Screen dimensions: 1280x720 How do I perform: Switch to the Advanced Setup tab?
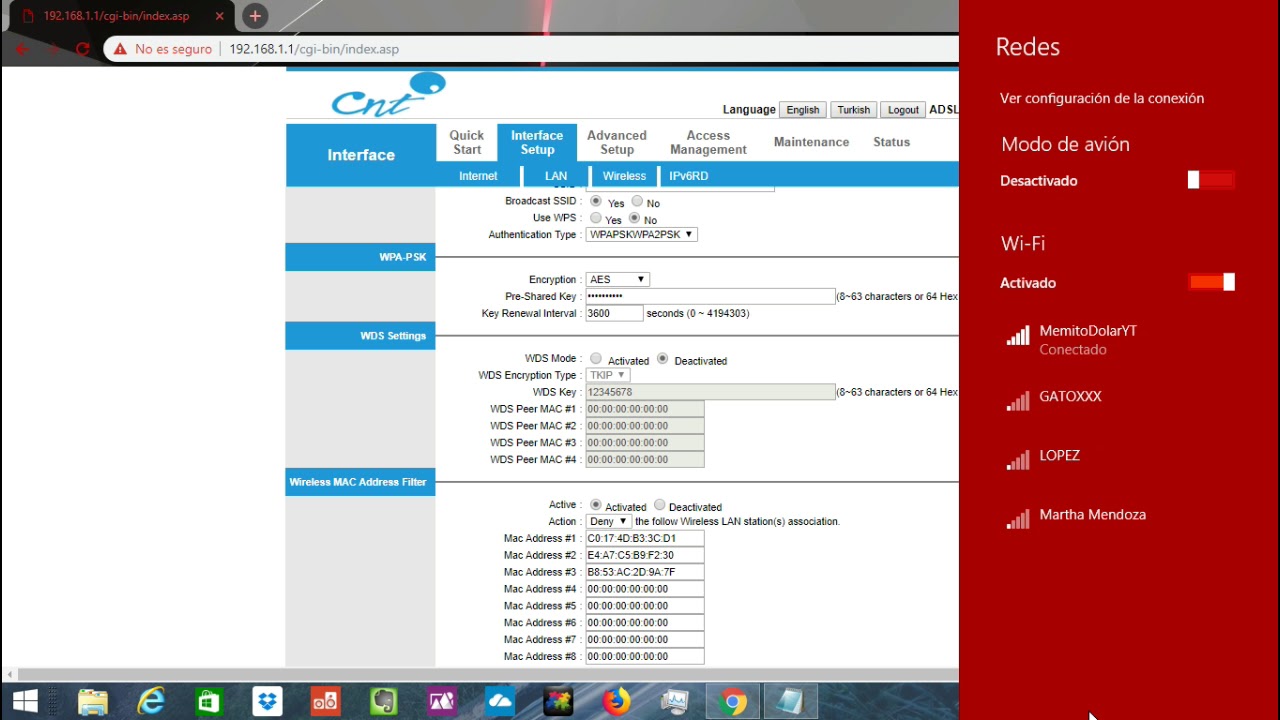tap(617, 142)
